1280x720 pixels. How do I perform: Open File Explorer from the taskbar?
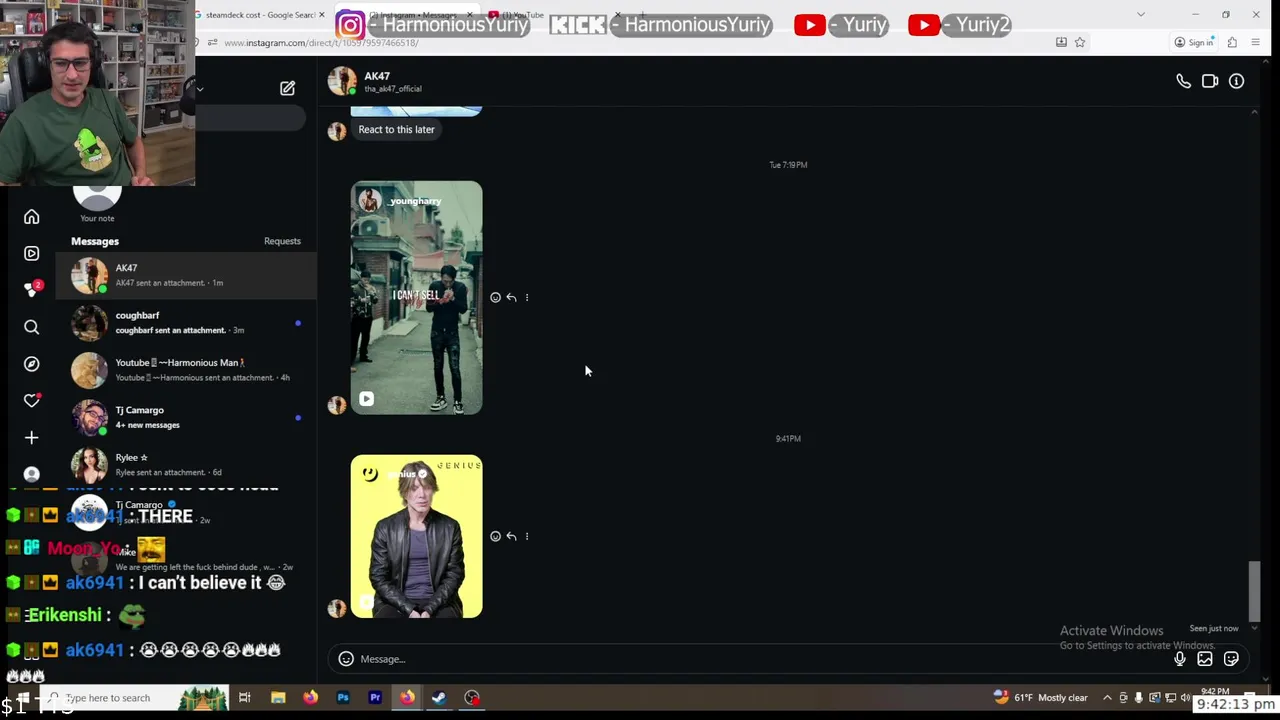tap(278, 698)
